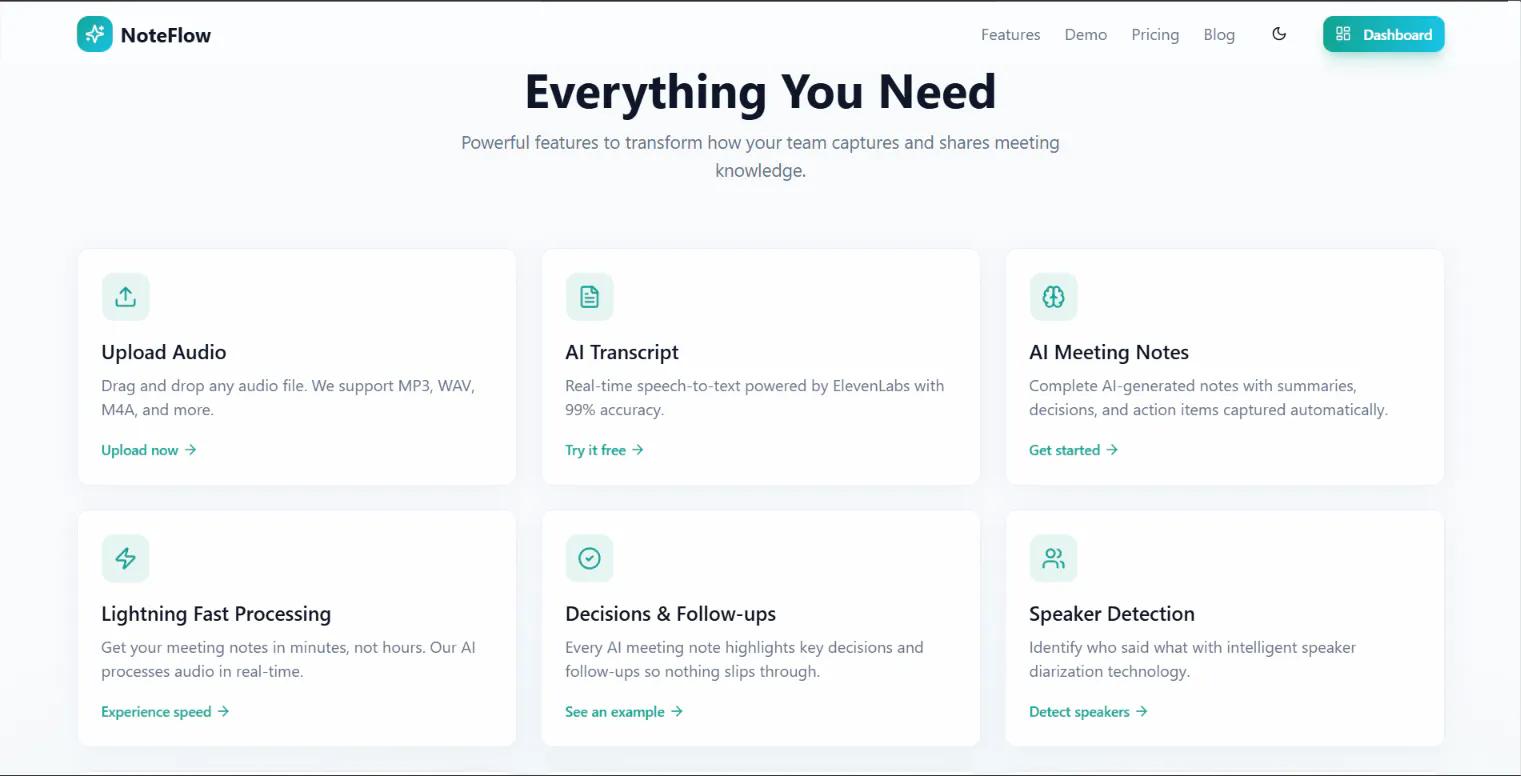Viewport: 1521px width, 776px height.
Task: Click the 'Complete AI-generated notes' description
Action: coord(1208,398)
